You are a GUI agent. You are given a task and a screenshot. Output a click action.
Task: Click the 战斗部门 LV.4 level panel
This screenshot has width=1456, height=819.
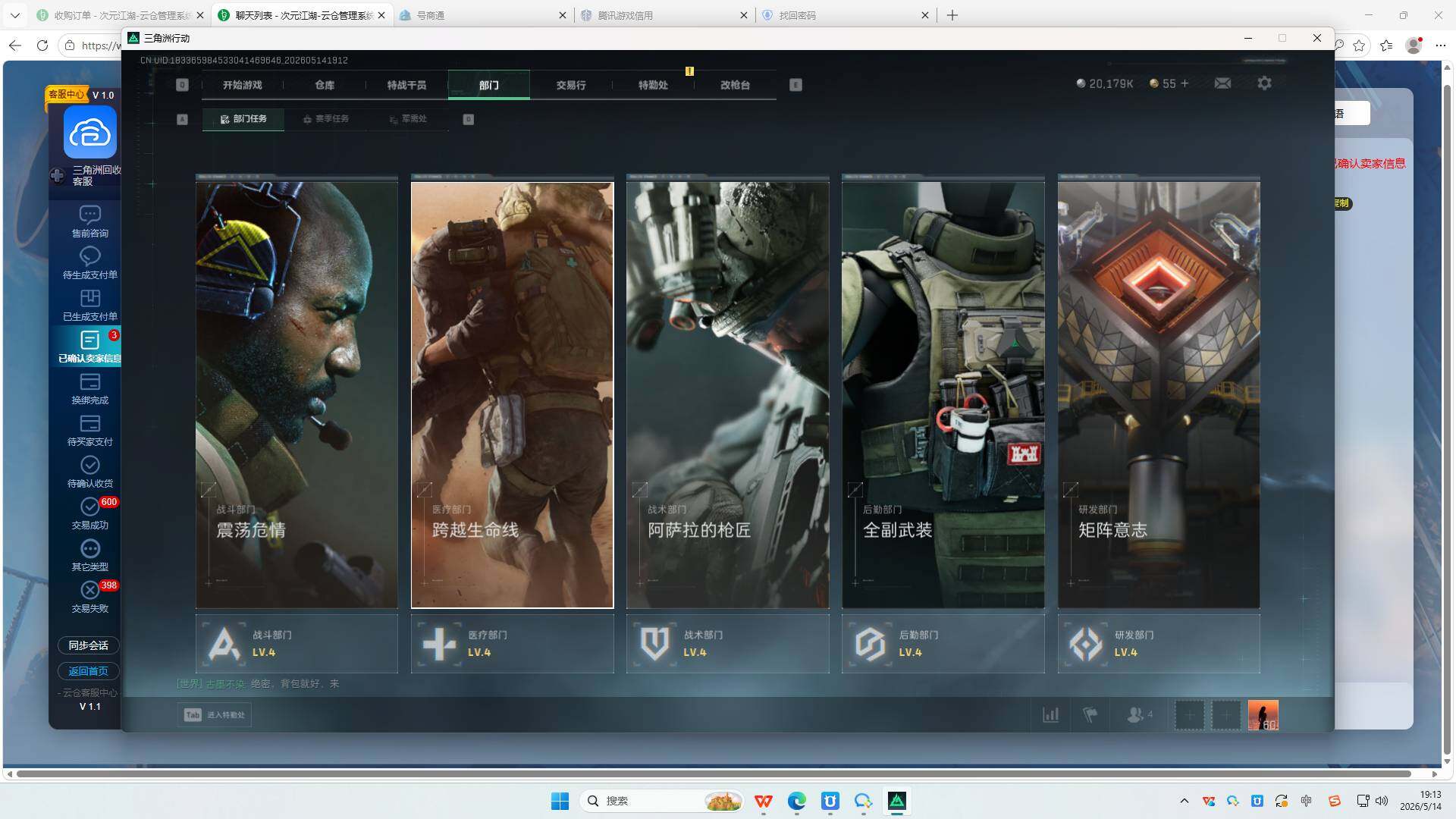click(297, 644)
